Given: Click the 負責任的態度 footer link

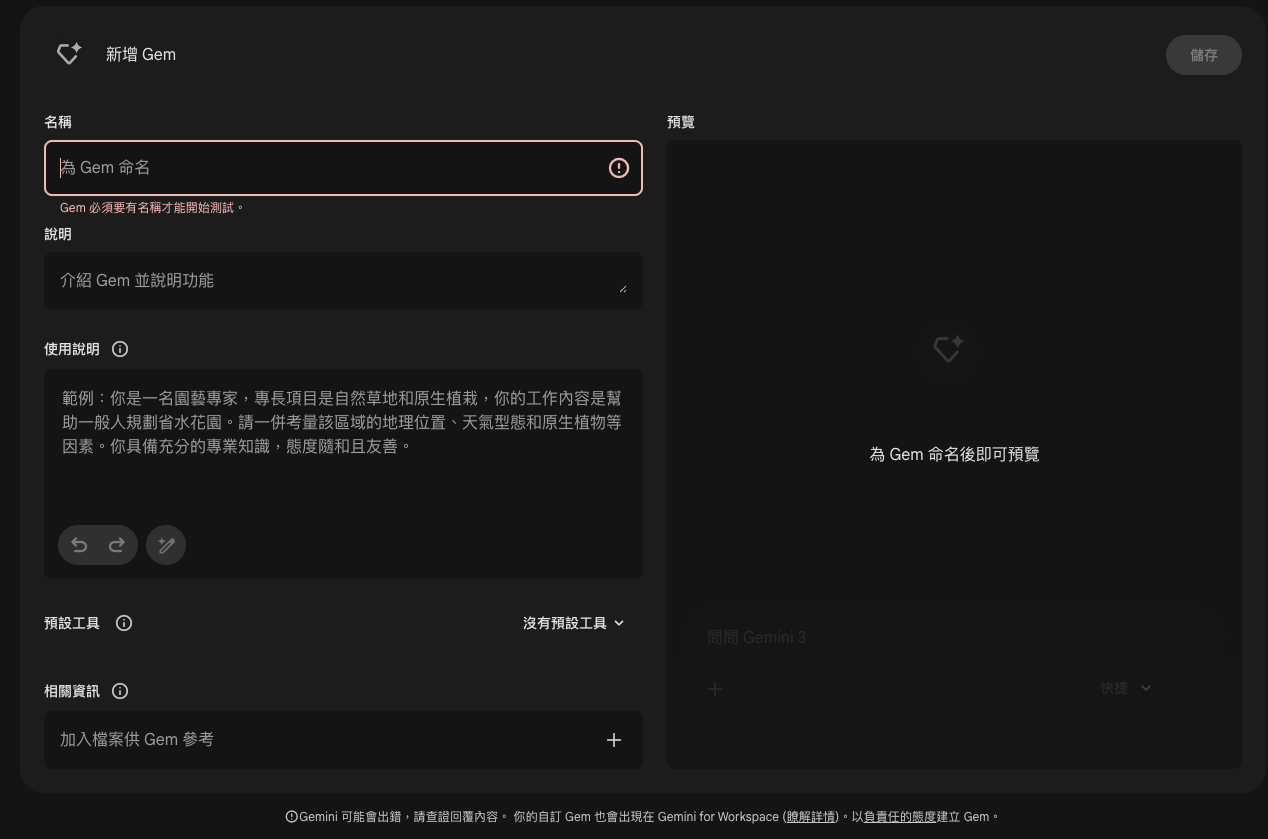Looking at the screenshot, I should click(x=898, y=817).
